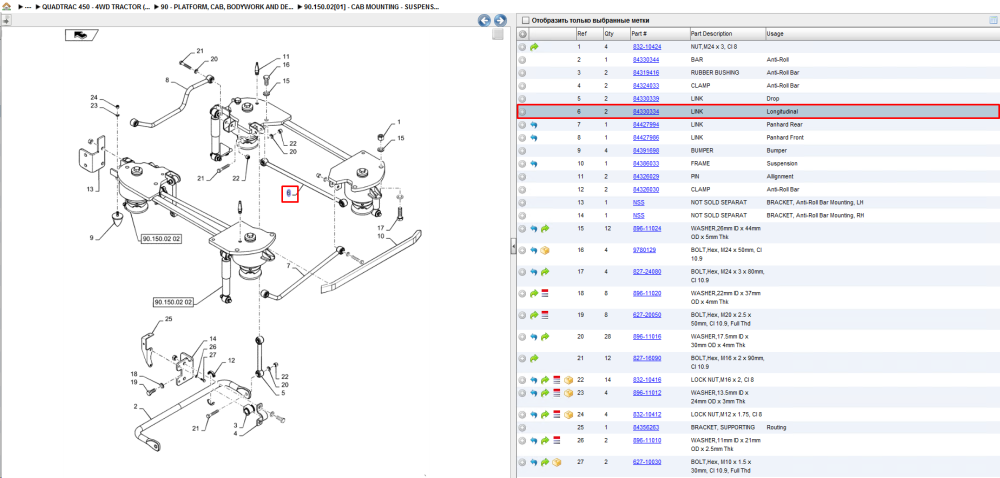
Task: Click box icon in ref 27 bolt row
Action: (x=555, y=462)
